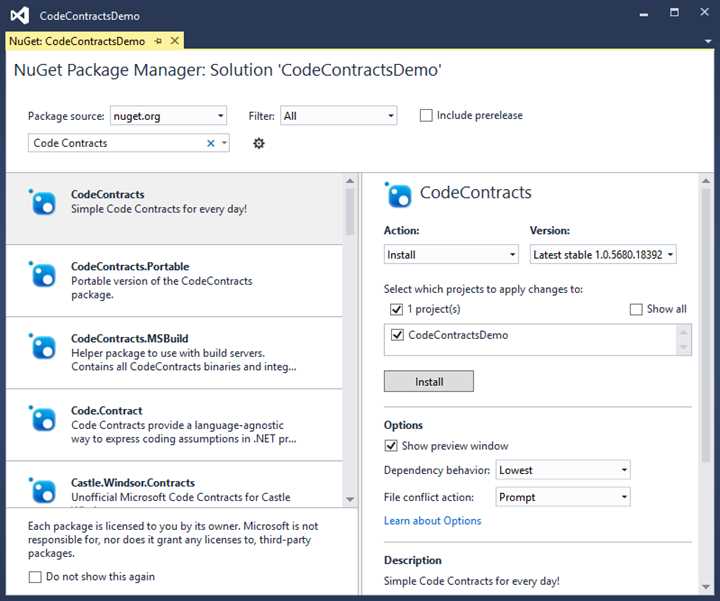Image resolution: width=720 pixels, height=601 pixels.
Task: Click package list scrollbar down arrow
Action: [350, 500]
